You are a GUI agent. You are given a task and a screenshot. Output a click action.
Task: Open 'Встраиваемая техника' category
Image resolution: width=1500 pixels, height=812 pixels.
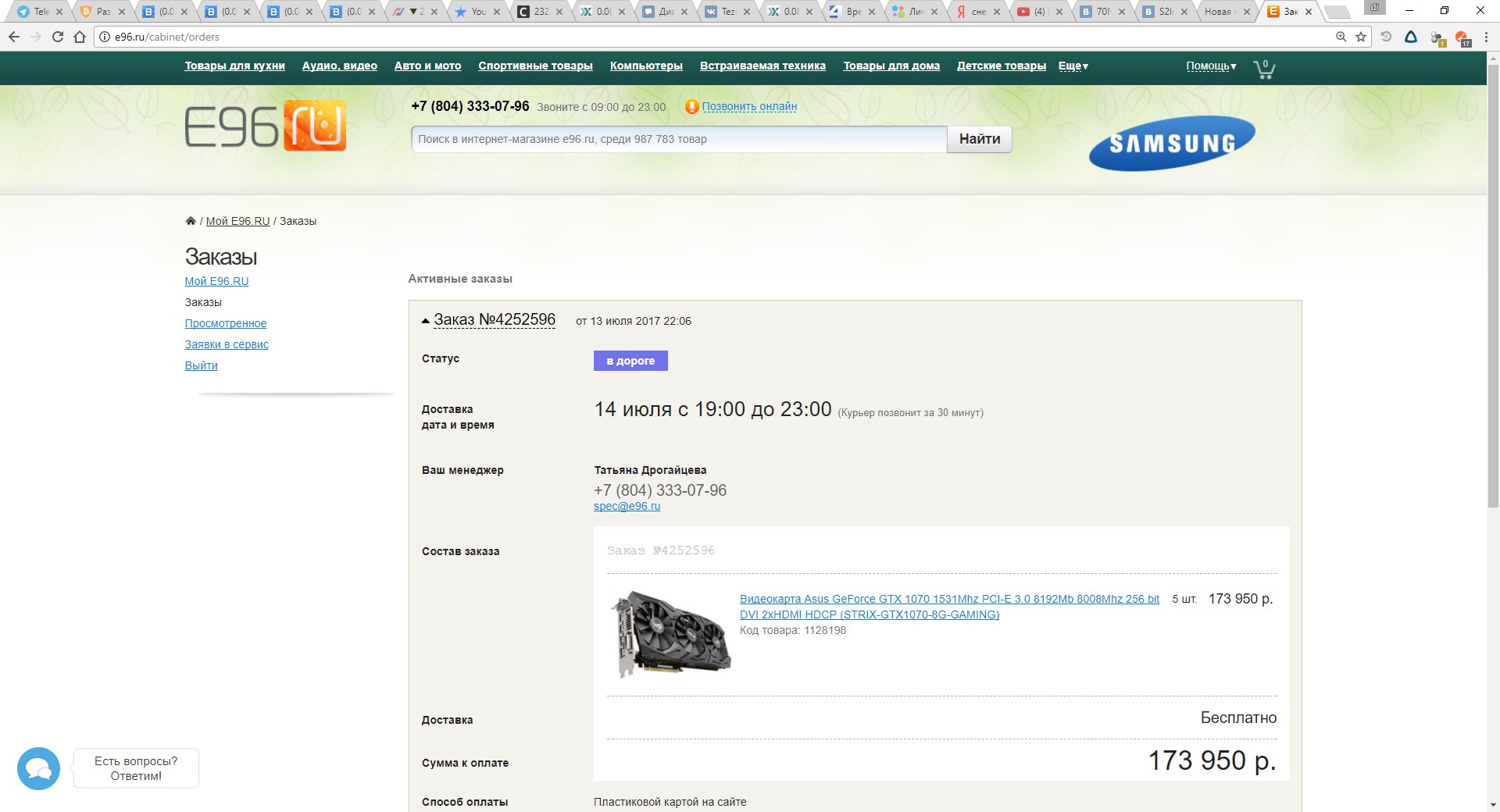(x=762, y=66)
